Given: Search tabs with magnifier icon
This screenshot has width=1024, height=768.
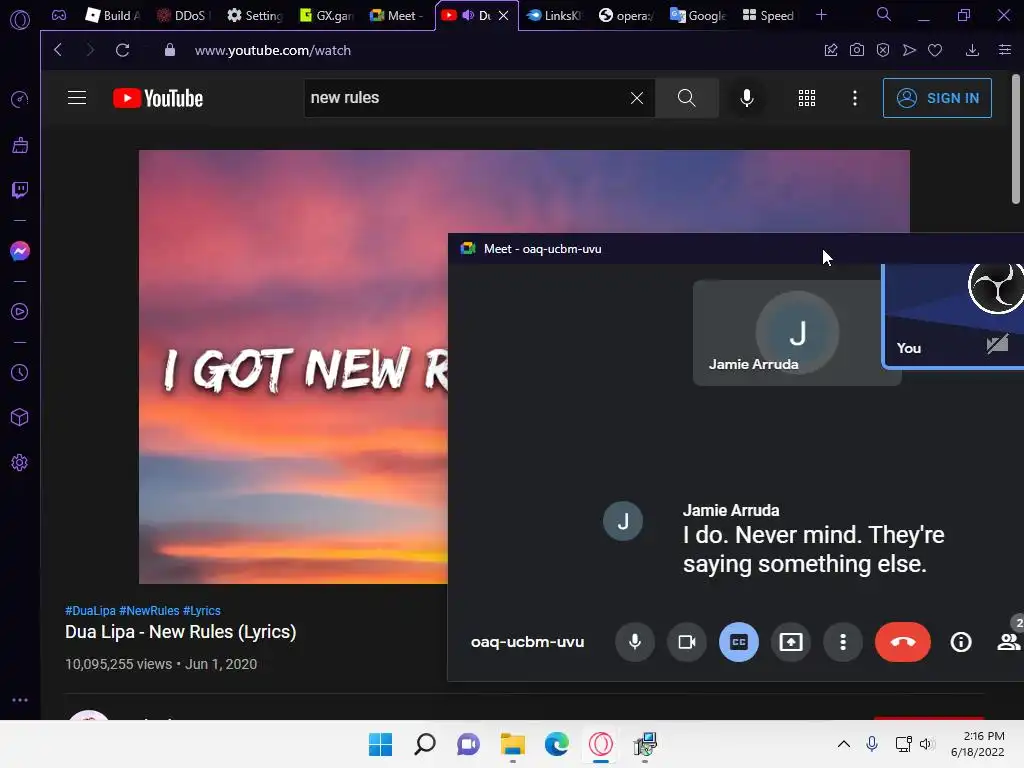Looking at the screenshot, I should pos(884,14).
